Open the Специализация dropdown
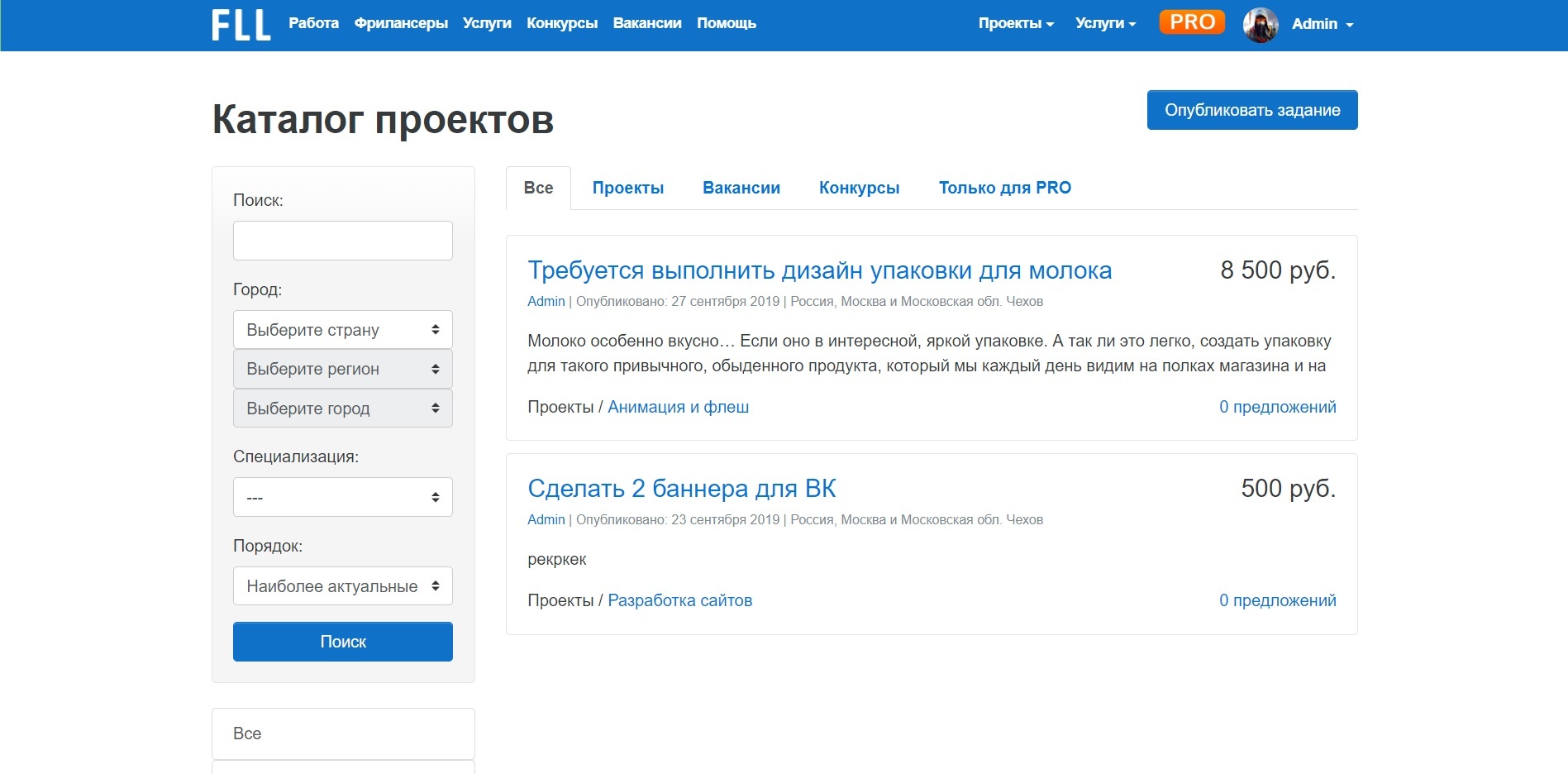Viewport: 1568px width, 774px height. point(342,497)
